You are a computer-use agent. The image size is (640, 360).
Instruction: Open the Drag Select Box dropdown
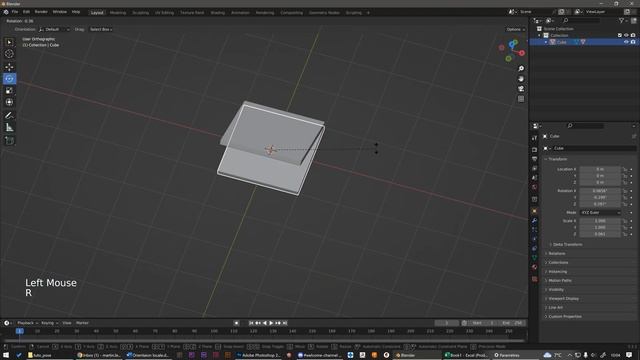(101, 29)
